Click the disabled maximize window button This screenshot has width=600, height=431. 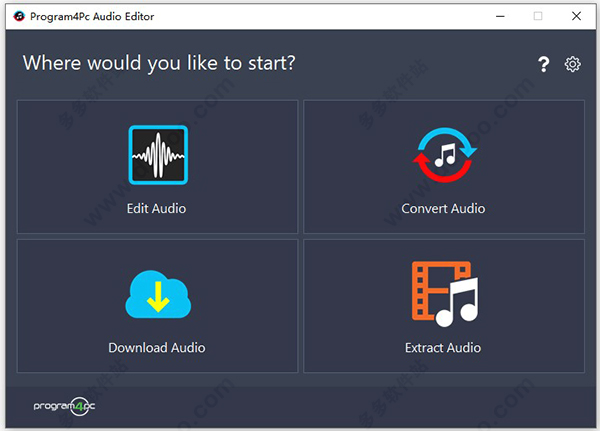coord(538,16)
